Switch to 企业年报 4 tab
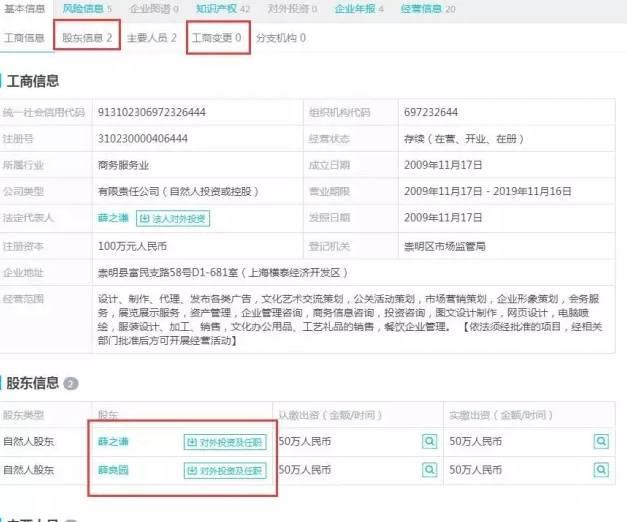627x522 pixels. pos(359,8)
